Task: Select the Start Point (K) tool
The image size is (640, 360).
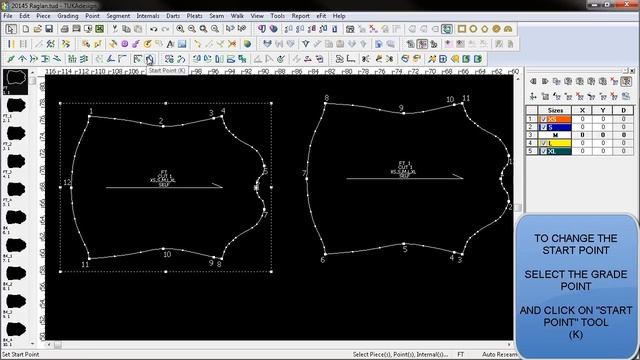Action: tap(149, 59)
